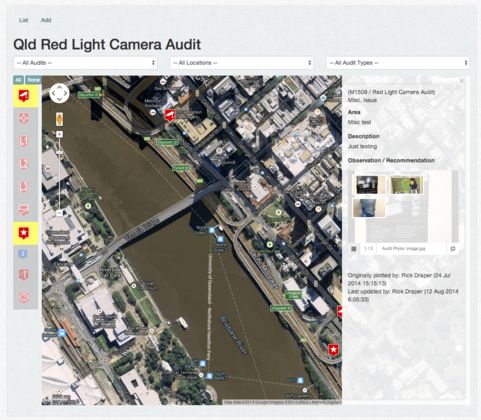
Task: Click the zoom in plus button on map
Action: (59, 134)
